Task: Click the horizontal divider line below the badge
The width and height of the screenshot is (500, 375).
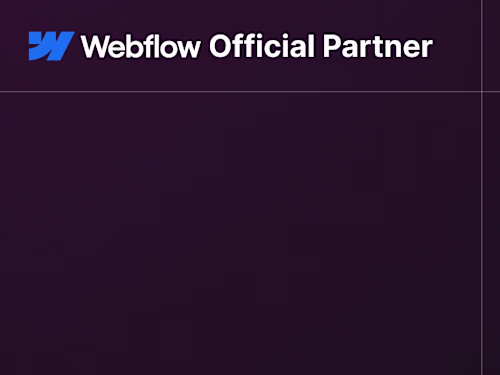Action: [x=241, y=91]
